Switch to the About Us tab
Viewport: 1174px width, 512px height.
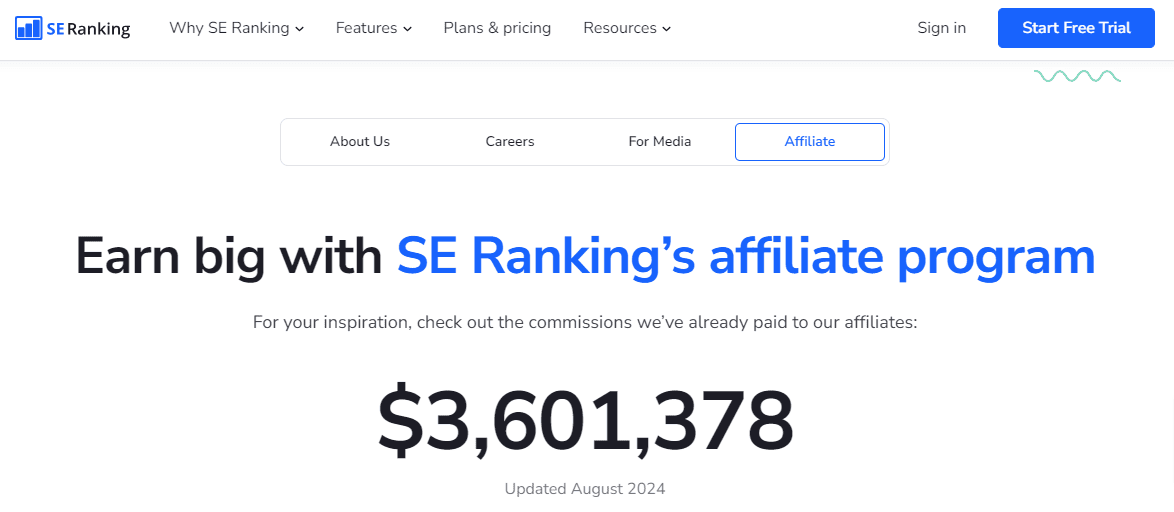point(360,141)
